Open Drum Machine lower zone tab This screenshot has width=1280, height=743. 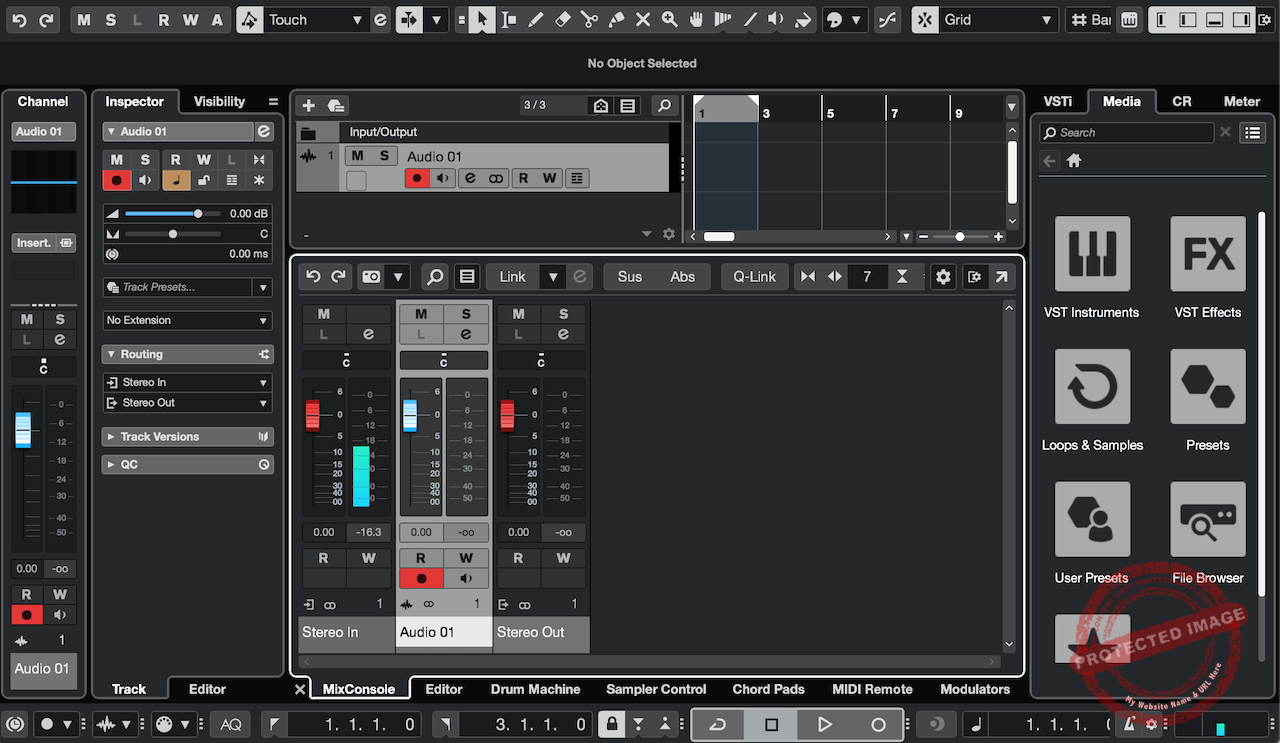pyautogui.click(x=535, y=689)
